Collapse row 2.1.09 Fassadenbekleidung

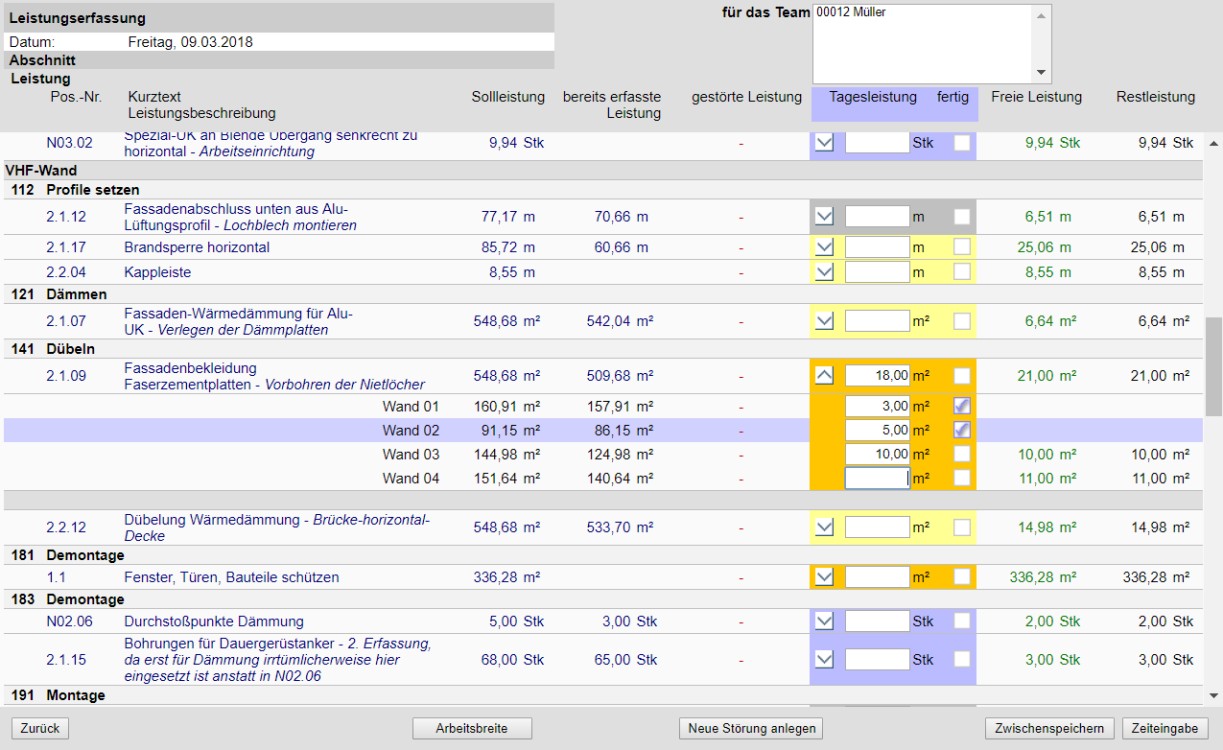click(x=824, y=376)
